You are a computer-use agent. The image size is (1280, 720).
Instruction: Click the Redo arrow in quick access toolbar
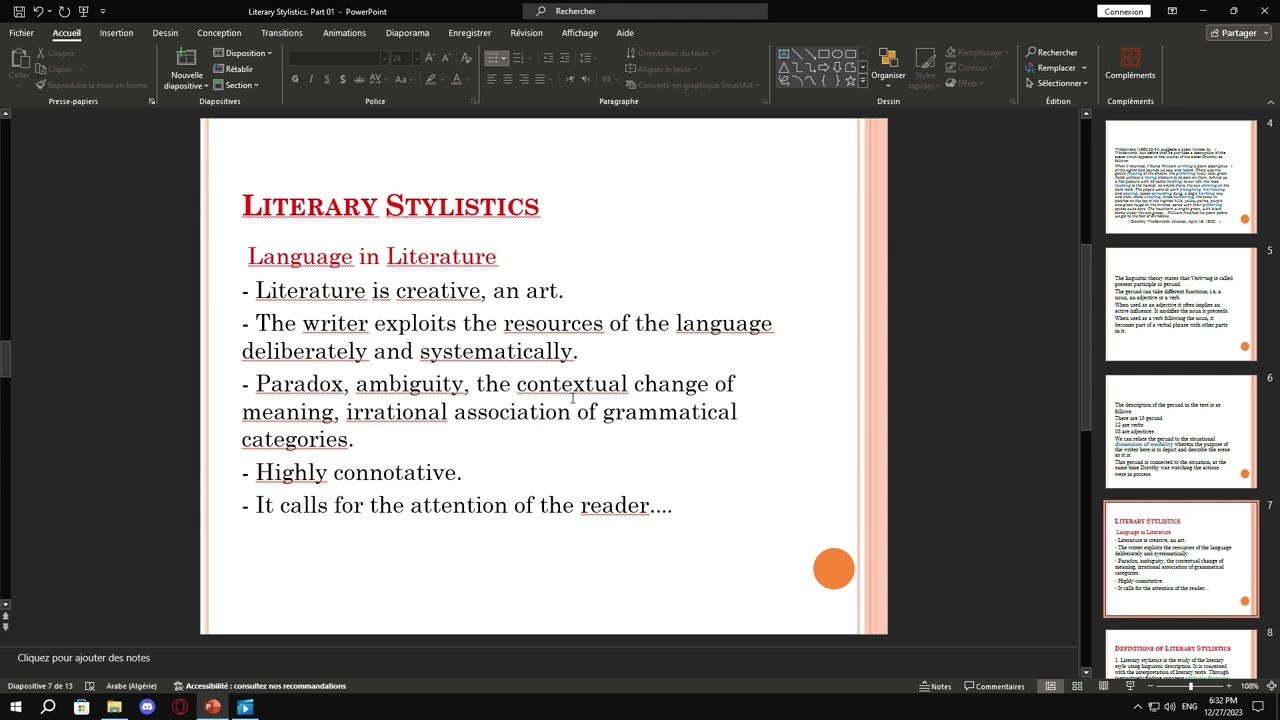click(x=64, y=11)
